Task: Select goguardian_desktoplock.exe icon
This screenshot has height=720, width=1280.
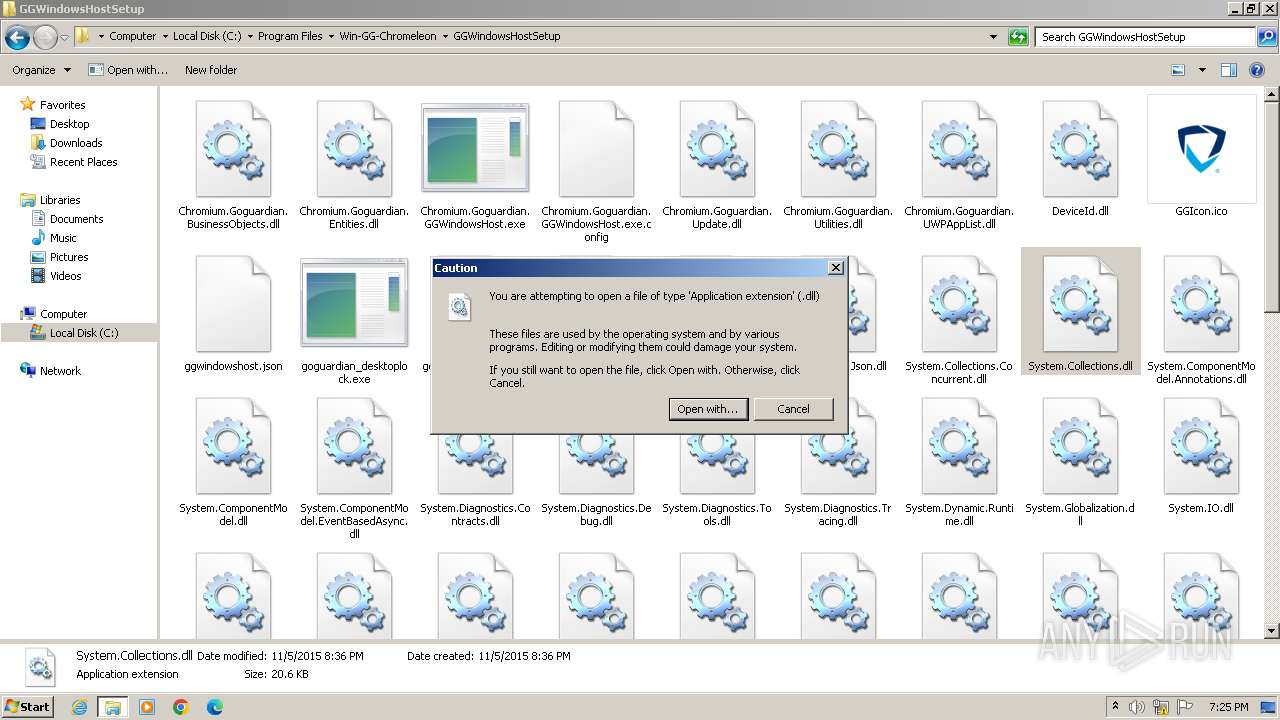Action: point(354,303)
